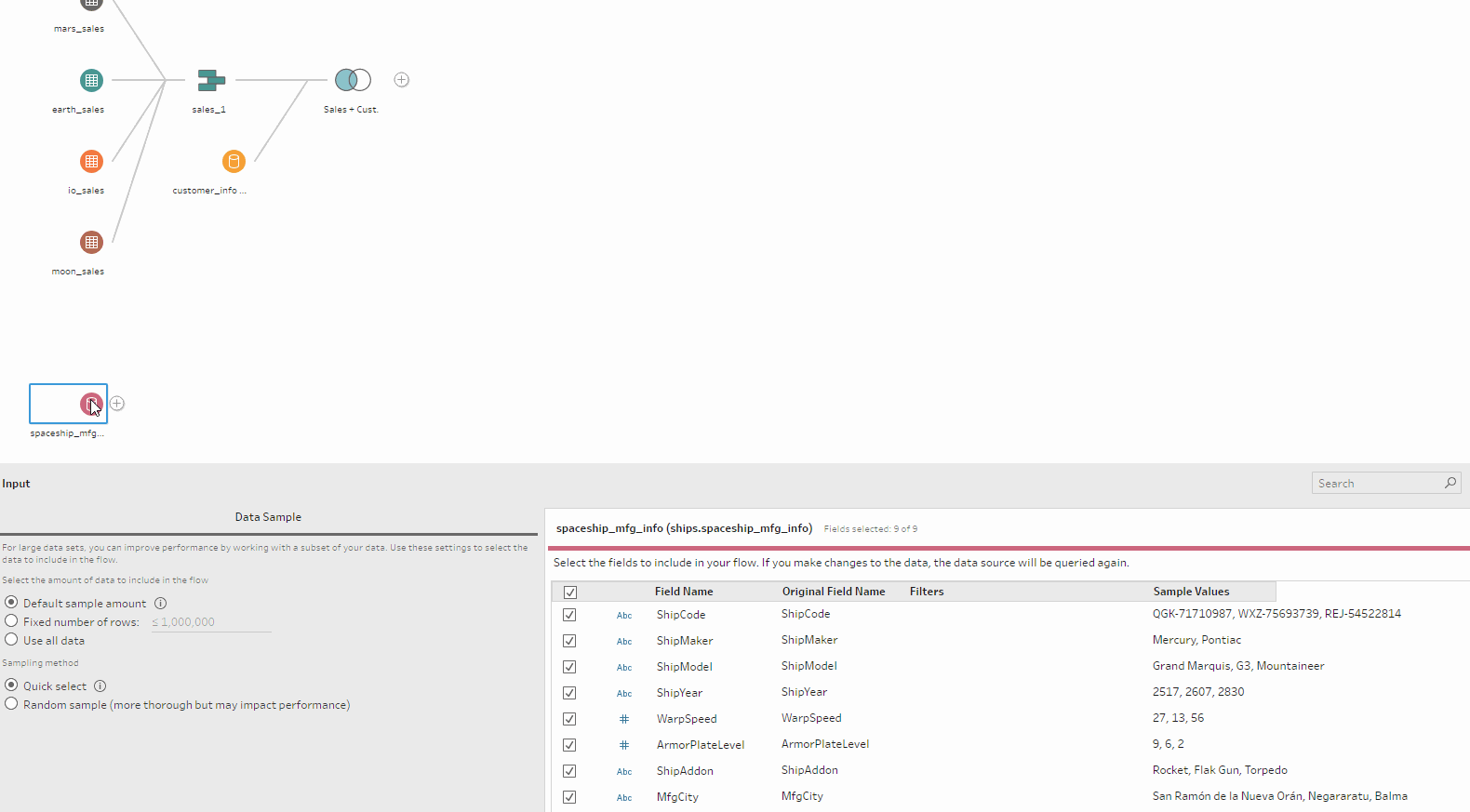Uncheck the ArmorPlateLevel field checkbox
The height and width of the screenshot is (812, 1470).
[x=569, y=745]
